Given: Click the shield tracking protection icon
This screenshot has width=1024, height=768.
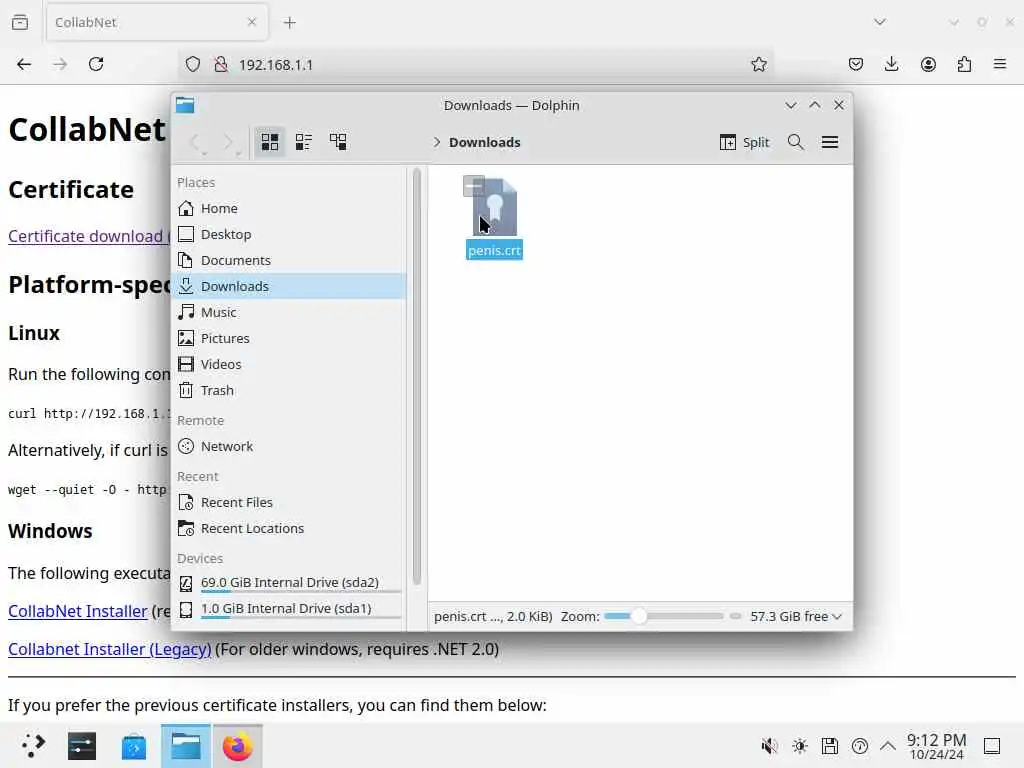Looking at the screenshot, I should click(193, 64).
